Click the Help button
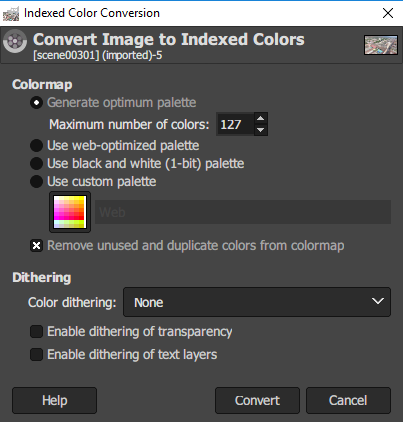This screenshot has width=403, height=422. pyautogui.click(x=54, y=400)
